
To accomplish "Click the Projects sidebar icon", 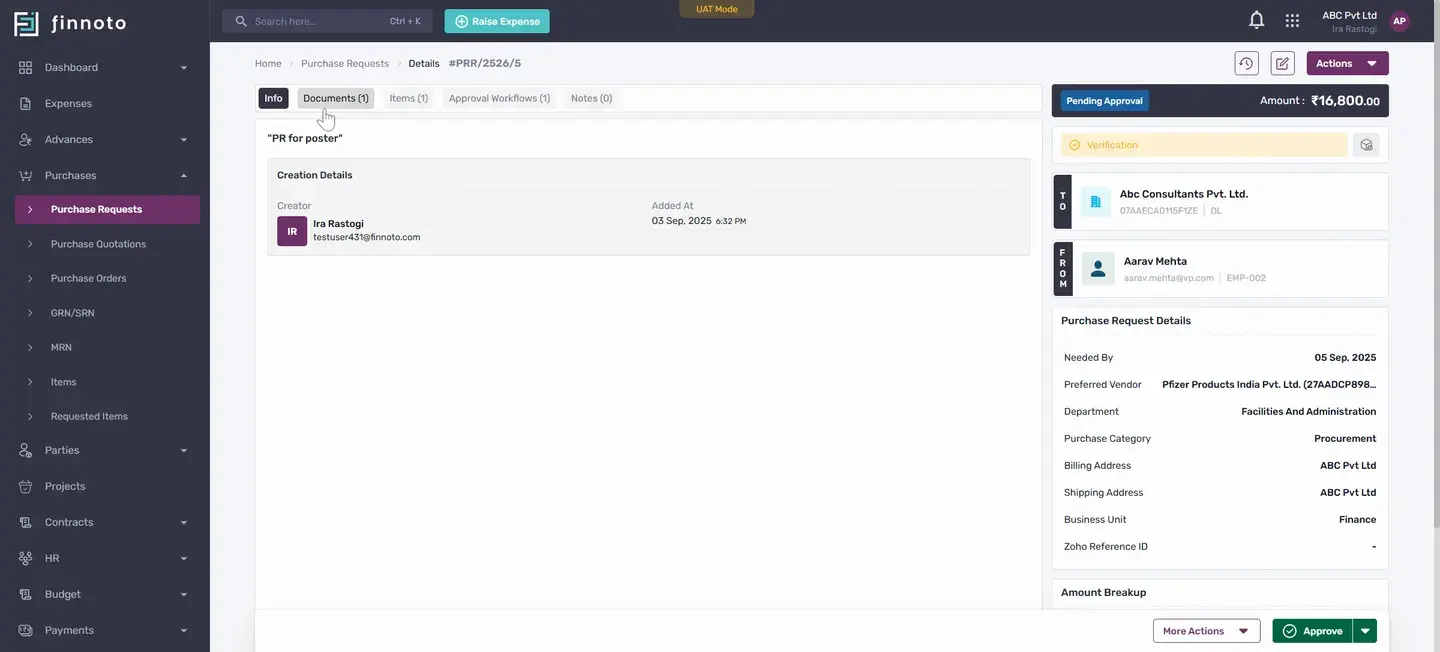I will pyautogui.click(x=26, y=486).
